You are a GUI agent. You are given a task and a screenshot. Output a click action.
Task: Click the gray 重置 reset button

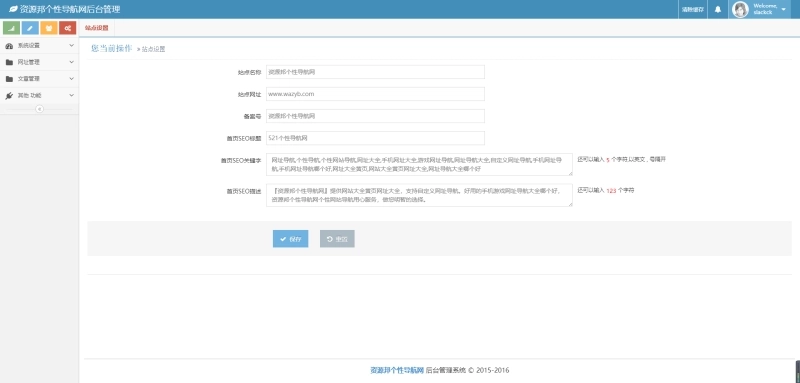coord(337,239)
